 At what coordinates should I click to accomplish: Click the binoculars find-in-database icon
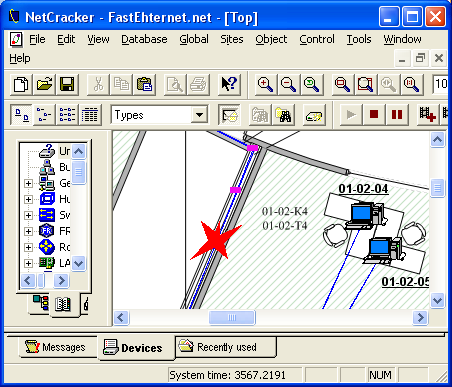tap(283, 115)
